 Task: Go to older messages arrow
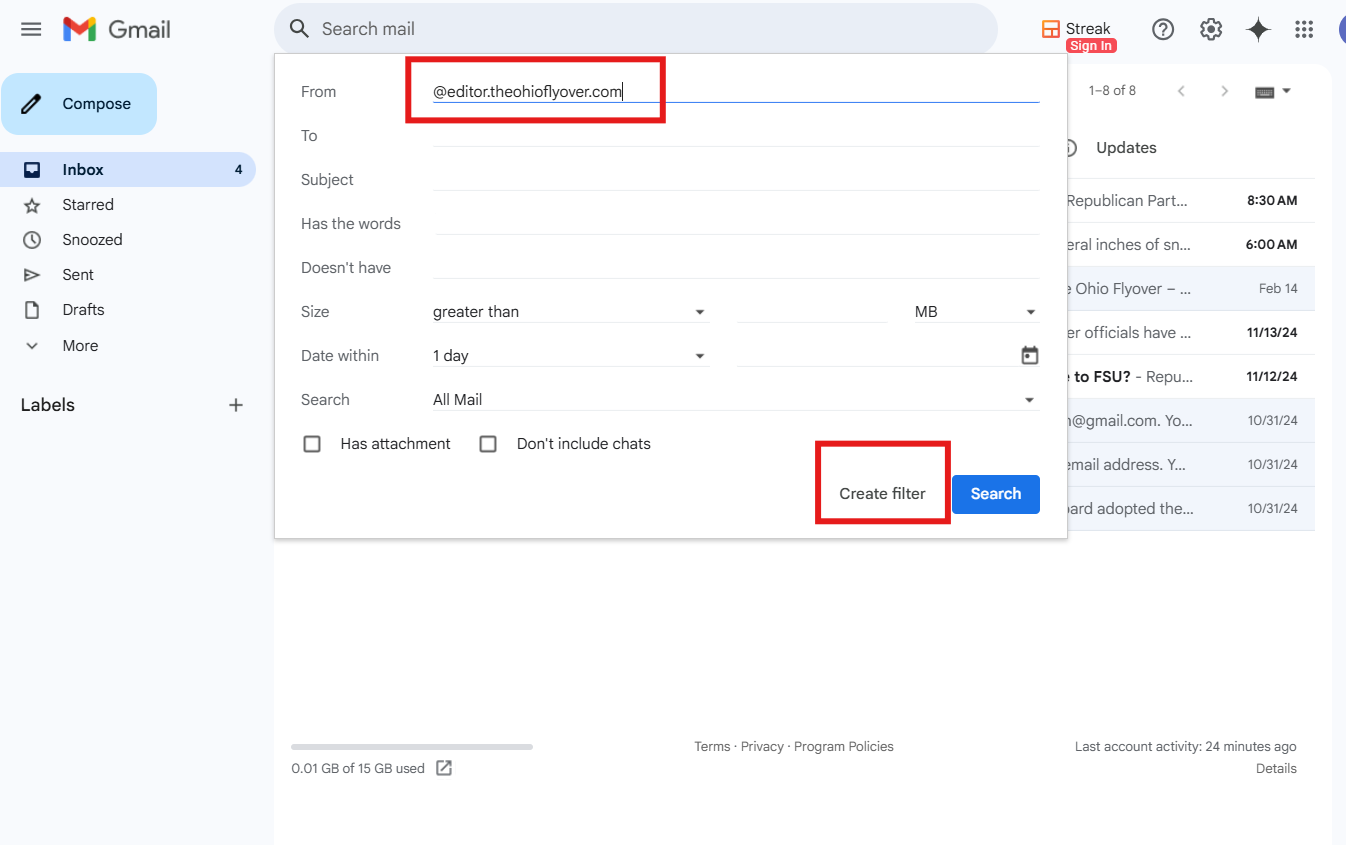1224,91
